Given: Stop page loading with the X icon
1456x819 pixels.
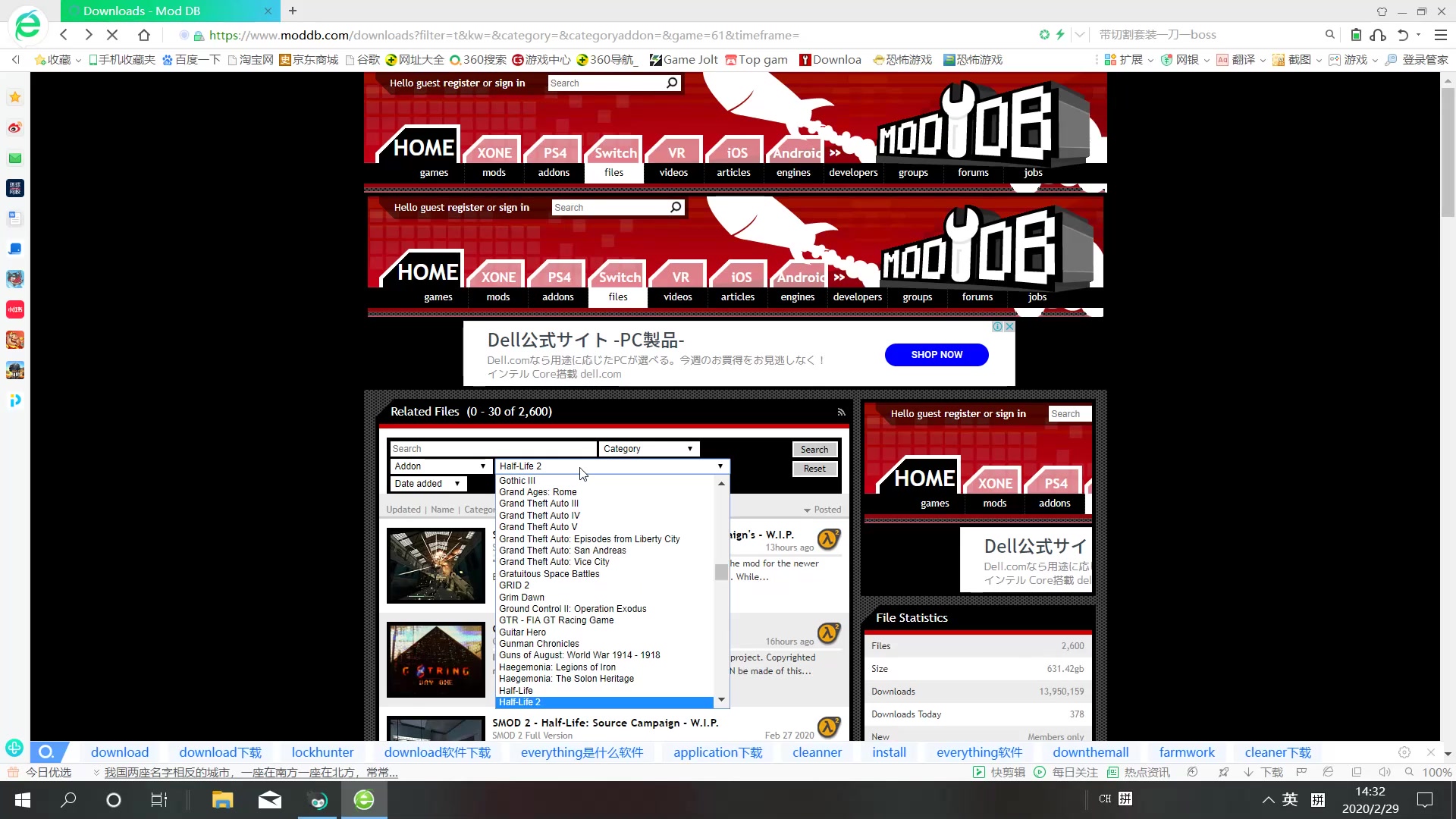Looking at the screenshot, I should [x=112, y=35].
